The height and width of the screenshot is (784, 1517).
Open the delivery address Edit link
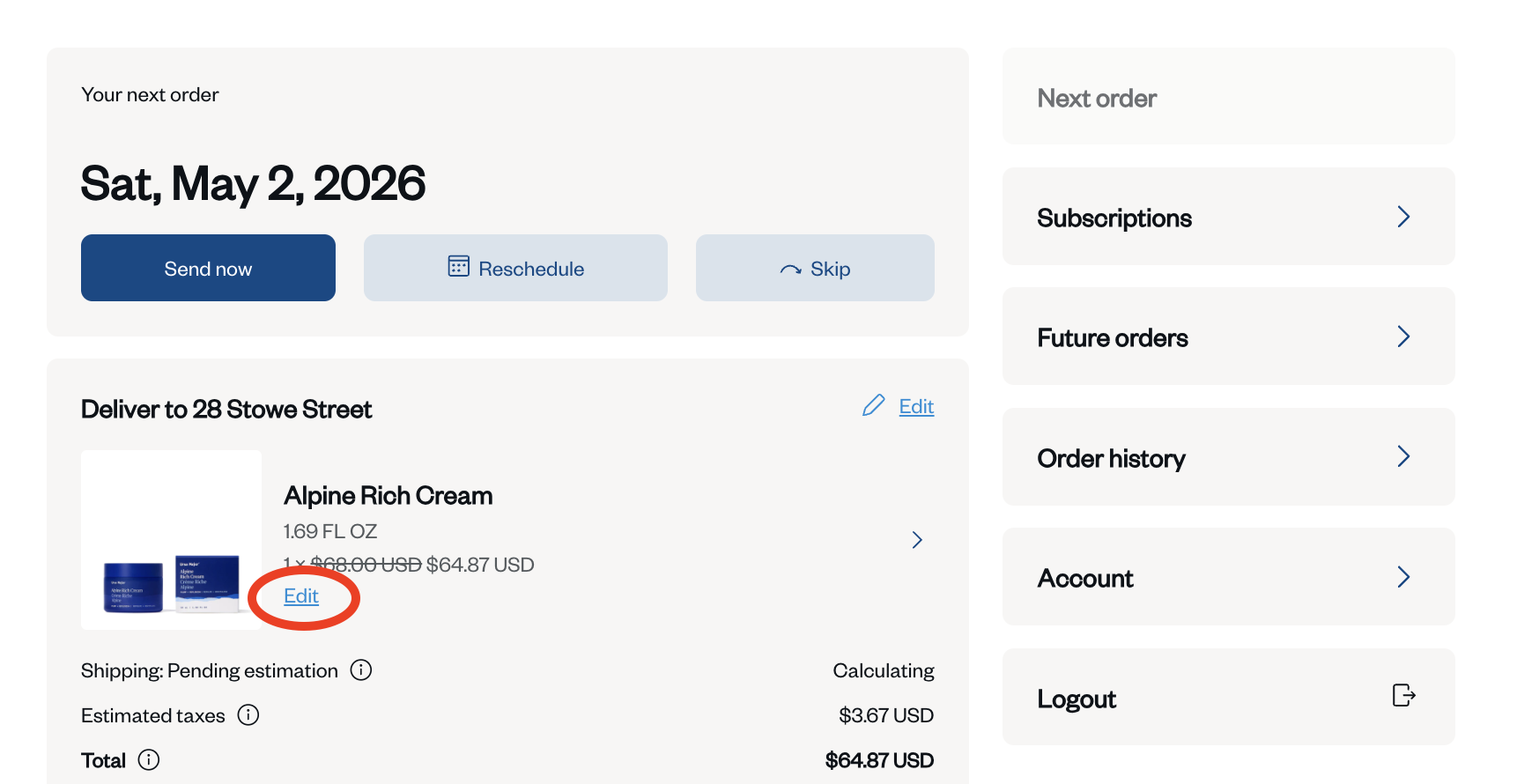(x=916, y=406)
